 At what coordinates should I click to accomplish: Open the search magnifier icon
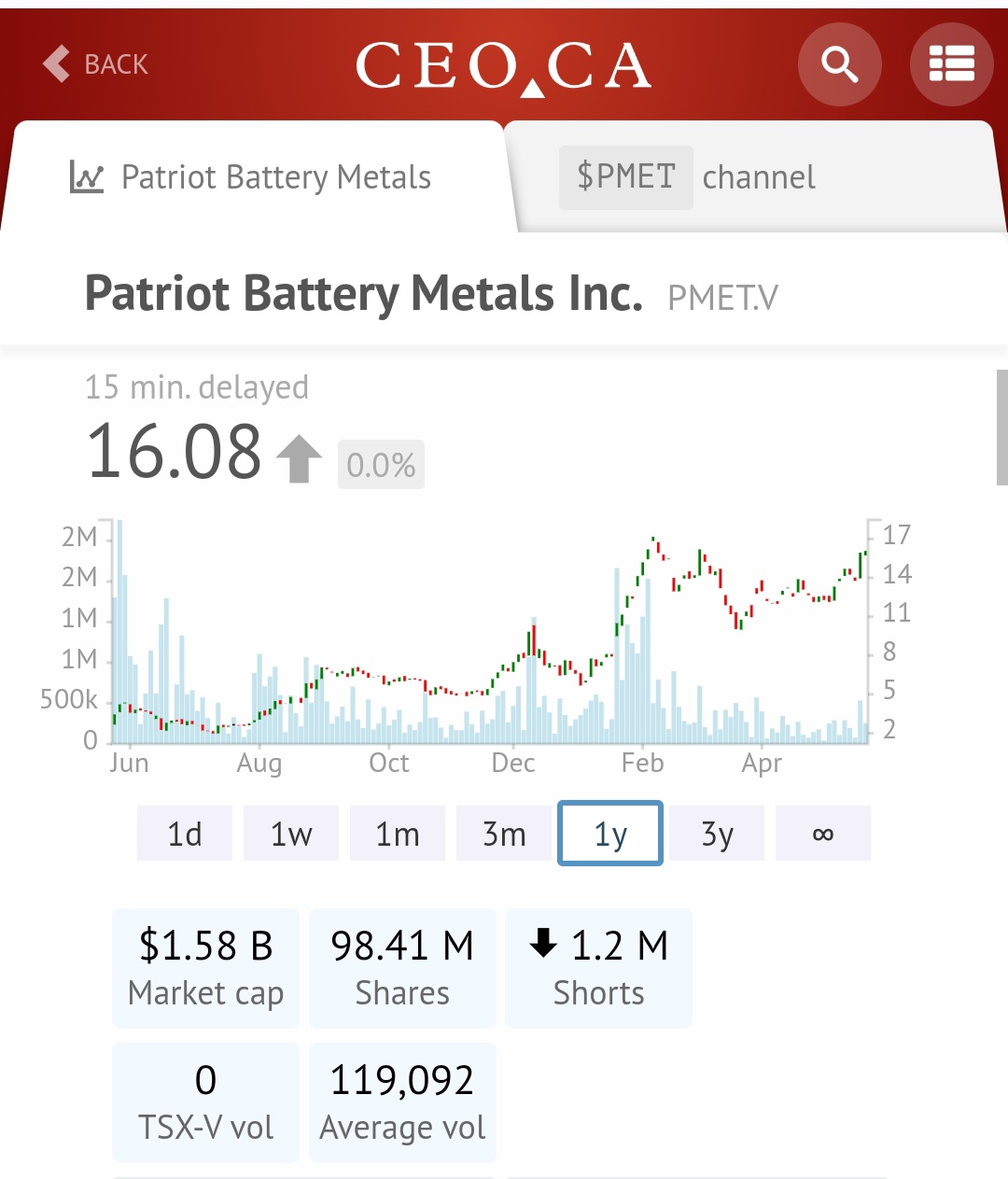(x=839, y=64)
